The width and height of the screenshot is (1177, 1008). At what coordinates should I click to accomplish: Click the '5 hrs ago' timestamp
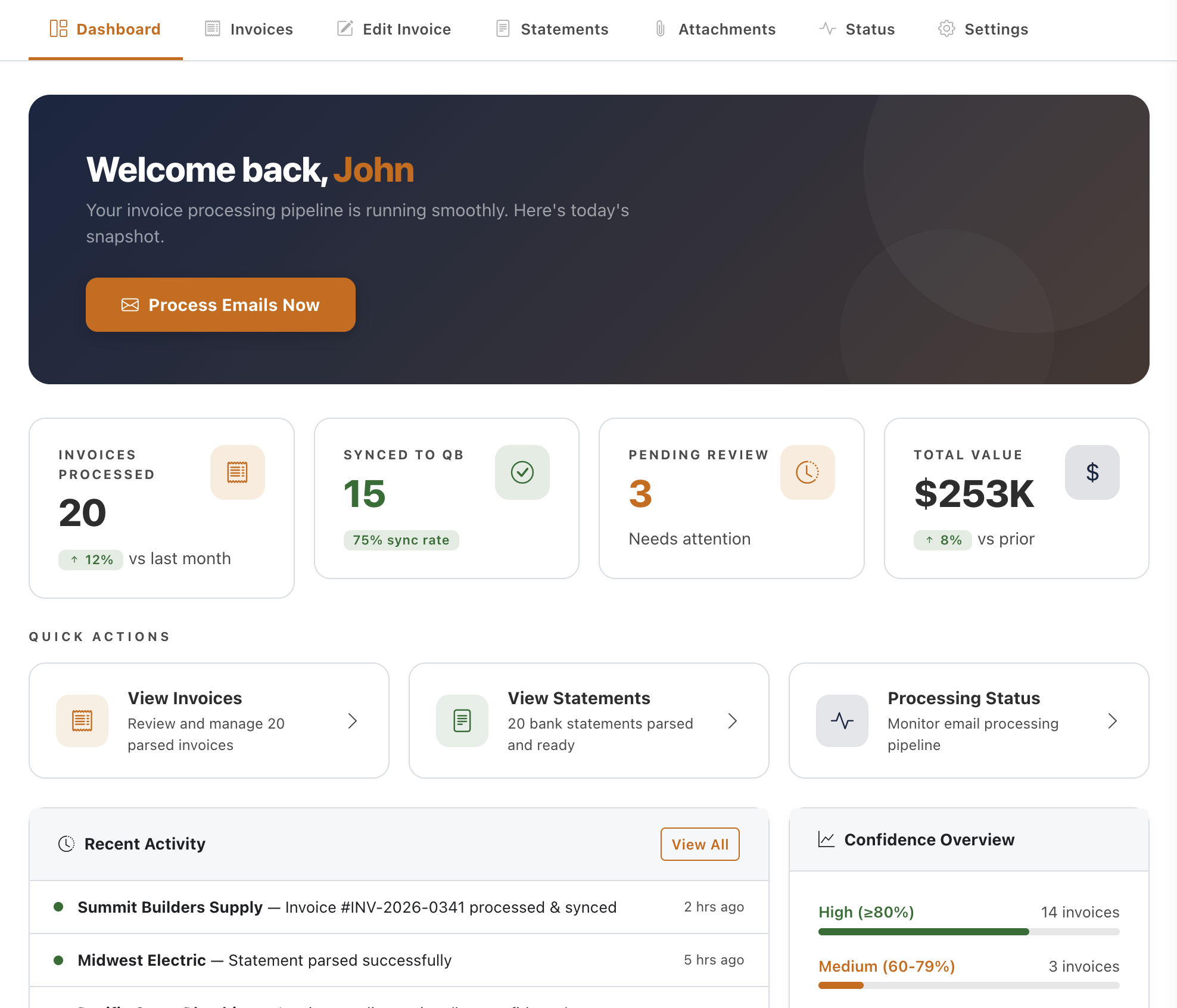tap(714, 960)
